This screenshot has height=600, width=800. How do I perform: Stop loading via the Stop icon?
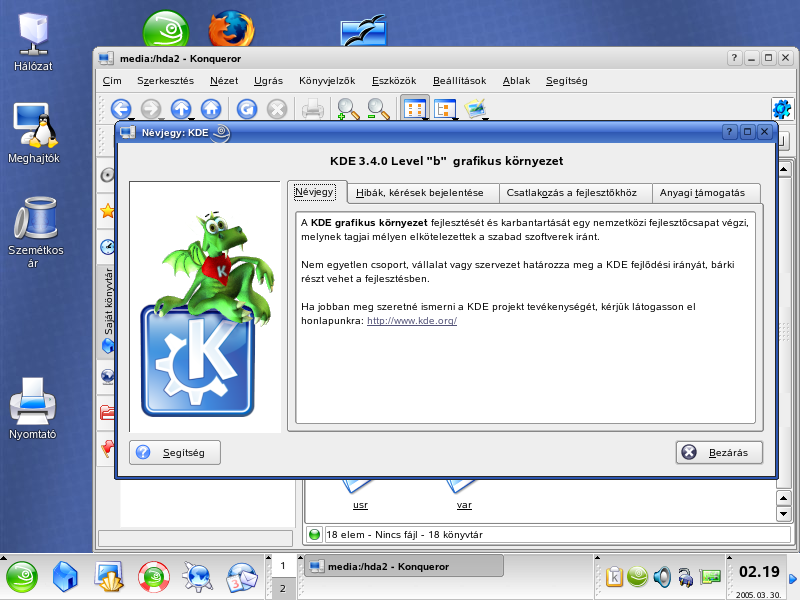click(x=277, y=109)
